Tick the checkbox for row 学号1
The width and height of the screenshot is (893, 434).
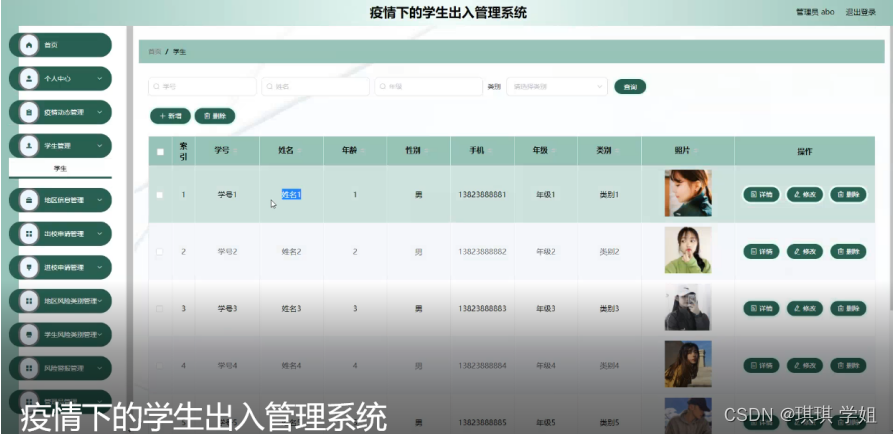point(160,195)
